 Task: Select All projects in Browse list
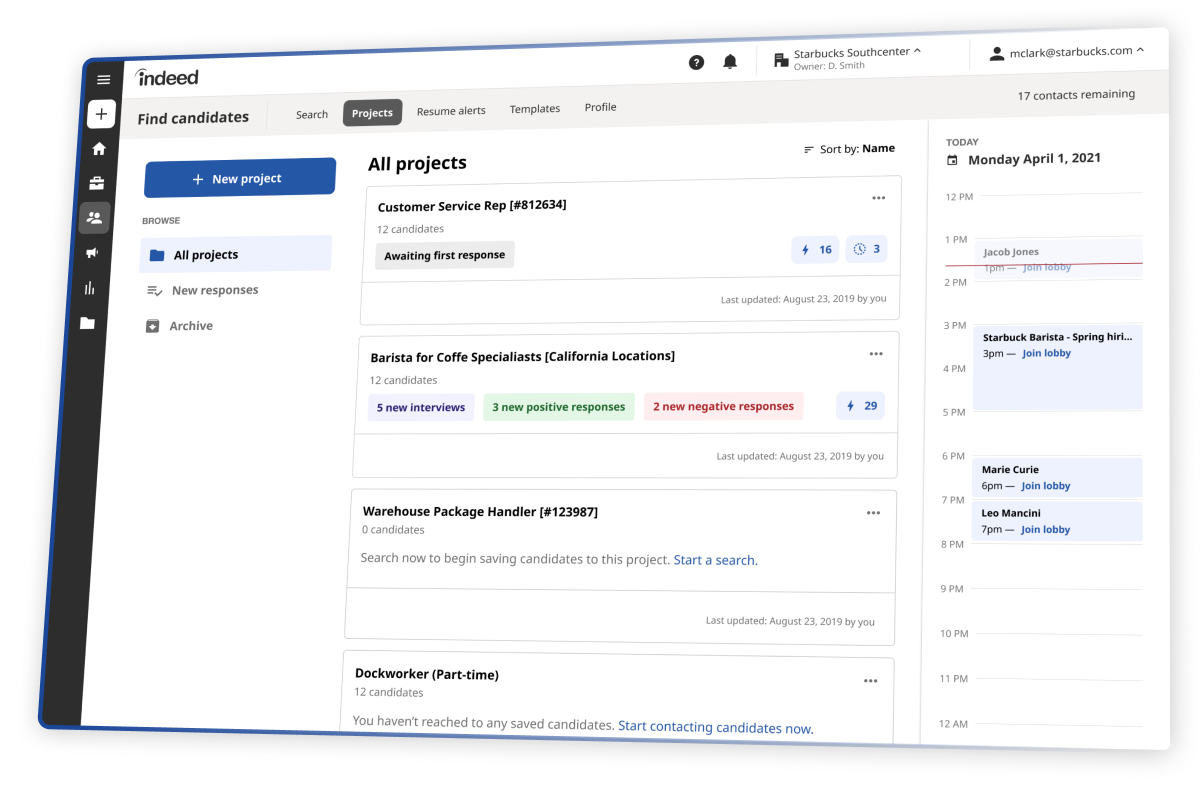[x=235, y=254]
